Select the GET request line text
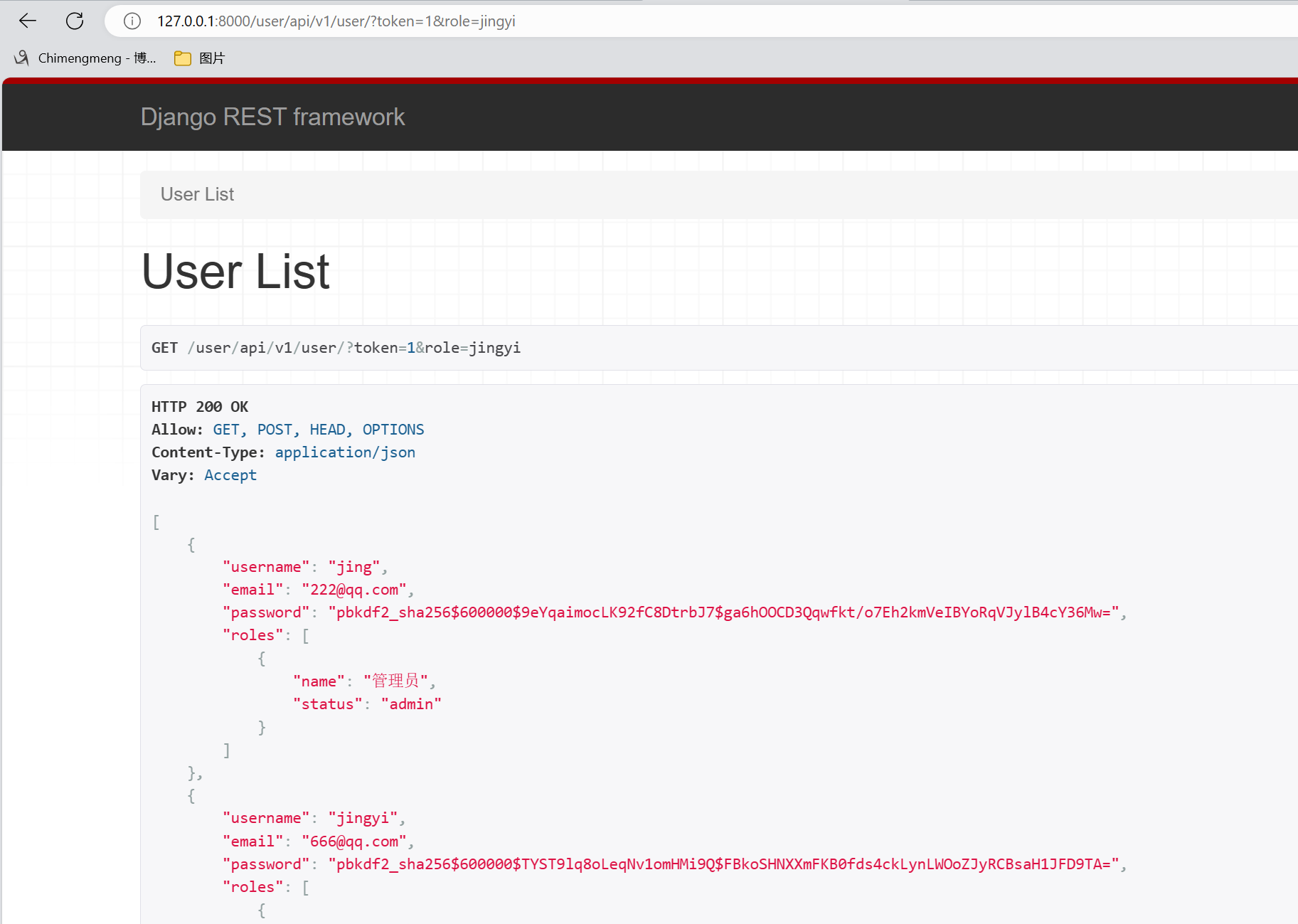This screenshot has height=924, width=1298. 336,348
